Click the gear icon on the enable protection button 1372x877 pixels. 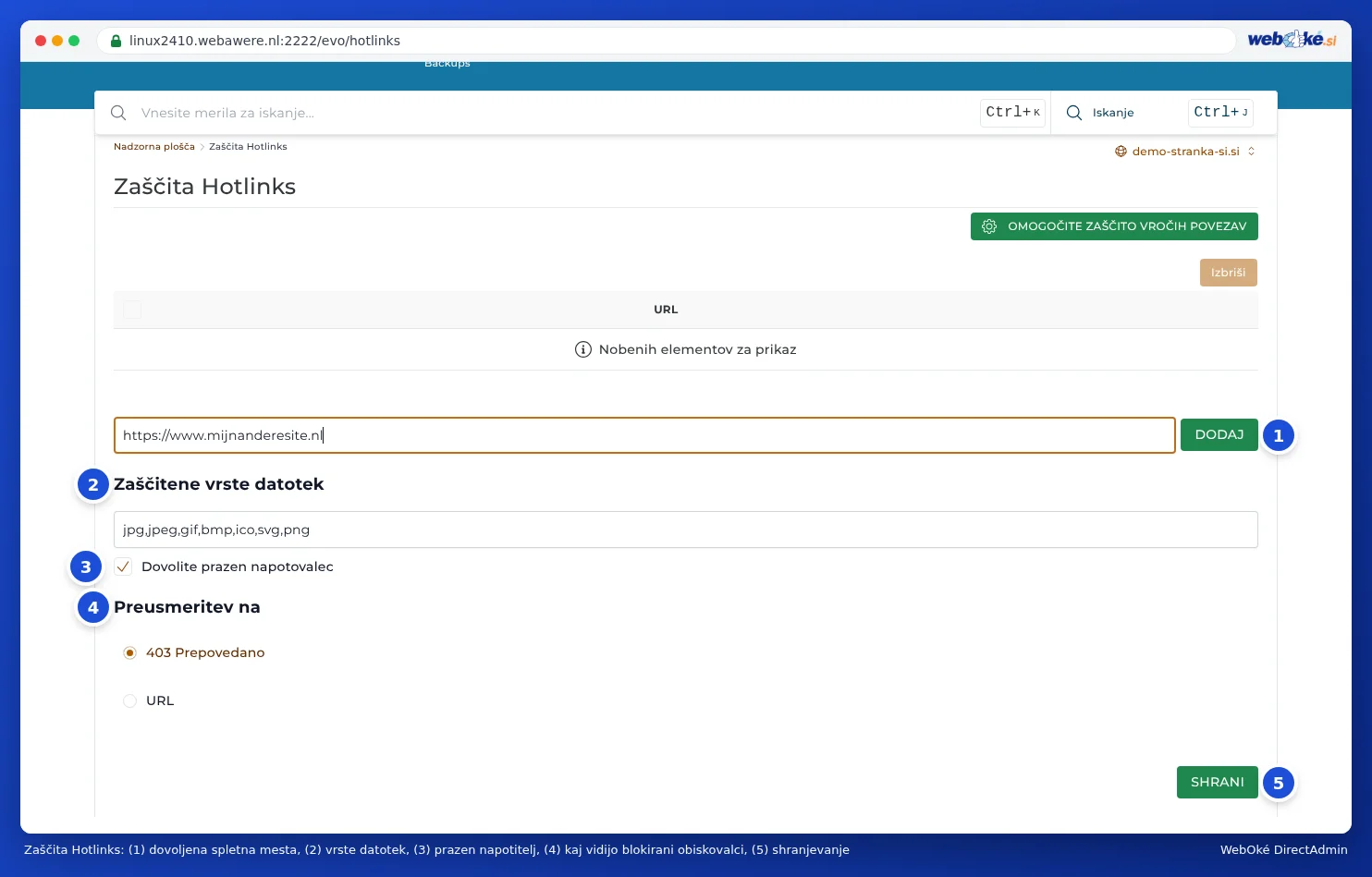tap(989, 226)
